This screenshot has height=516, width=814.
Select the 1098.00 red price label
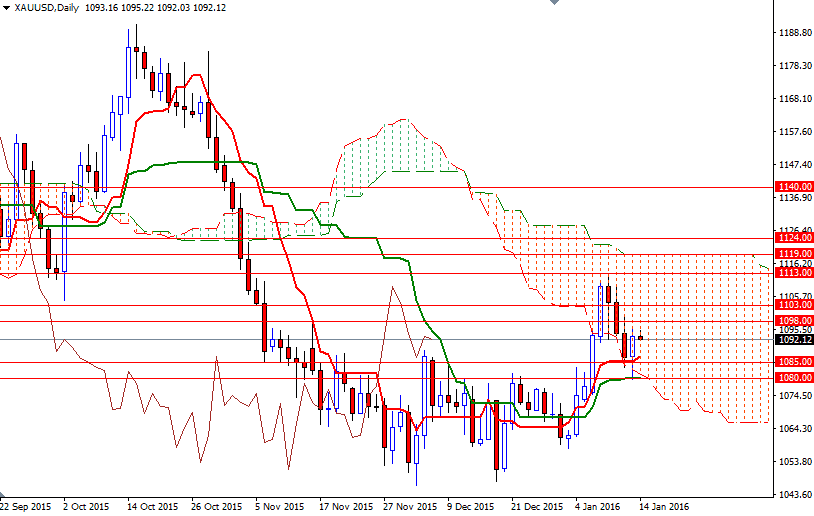794,320
